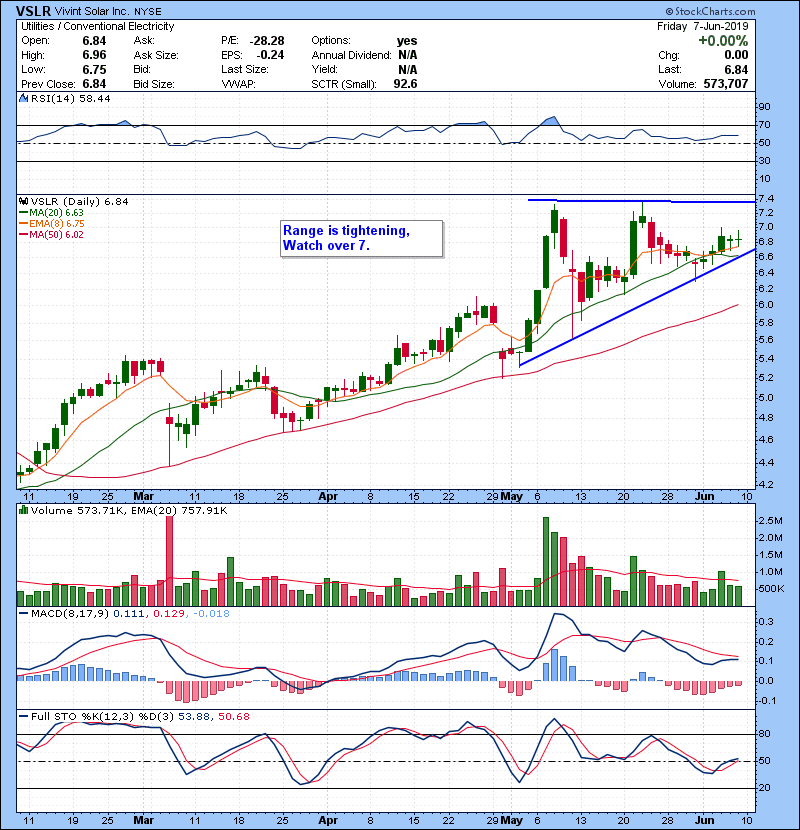Click the MACD(8,17,9) legend label

(70, 614)
